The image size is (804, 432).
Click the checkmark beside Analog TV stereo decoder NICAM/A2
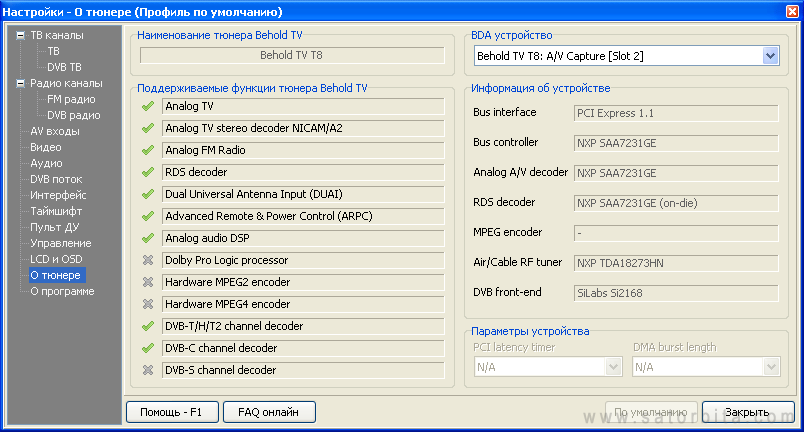tap(148, 128)
